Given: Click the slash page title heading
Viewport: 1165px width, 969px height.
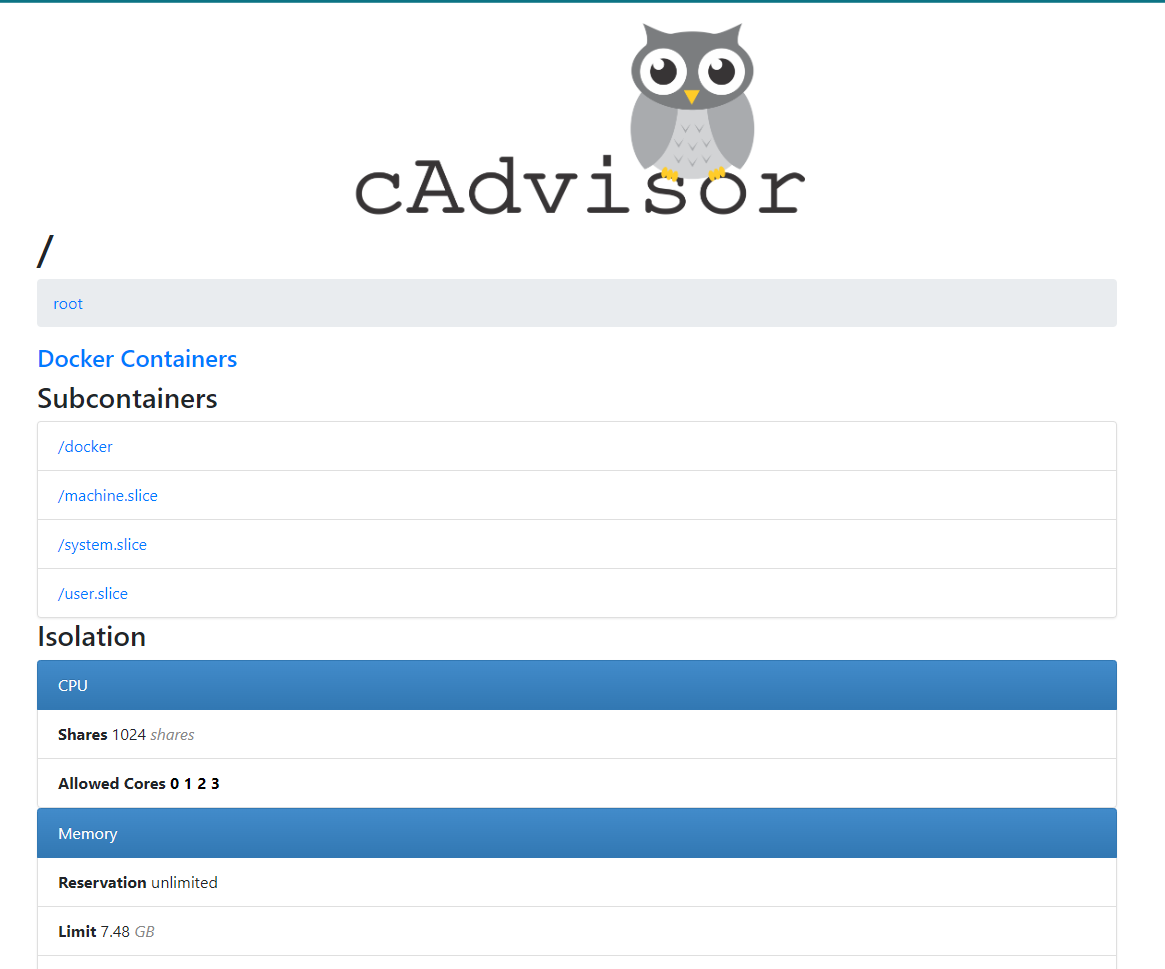Looking at the screenshot, I should (x=45, y=251).
